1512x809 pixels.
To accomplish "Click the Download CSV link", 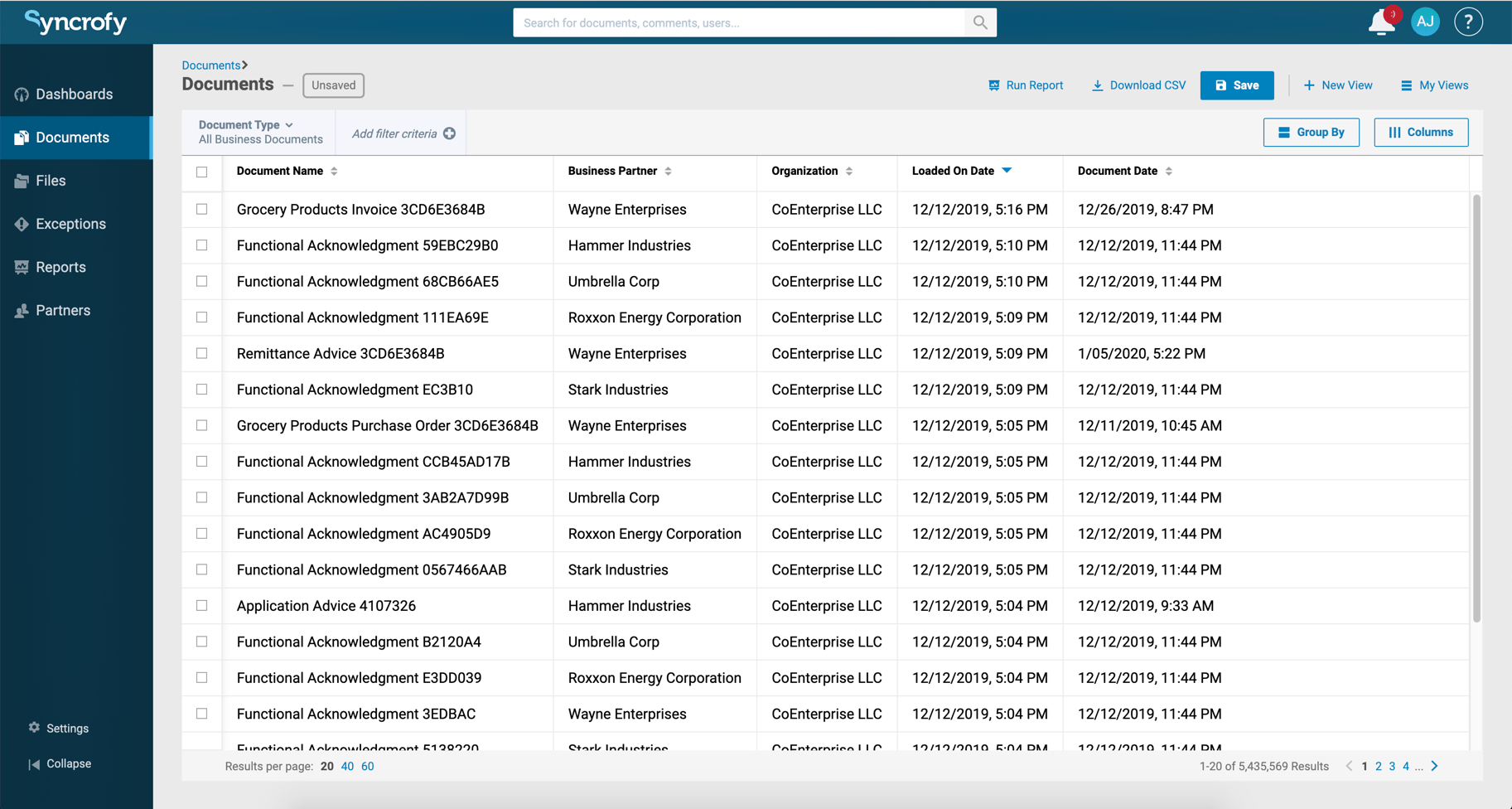I will [x=1138, y=85].
